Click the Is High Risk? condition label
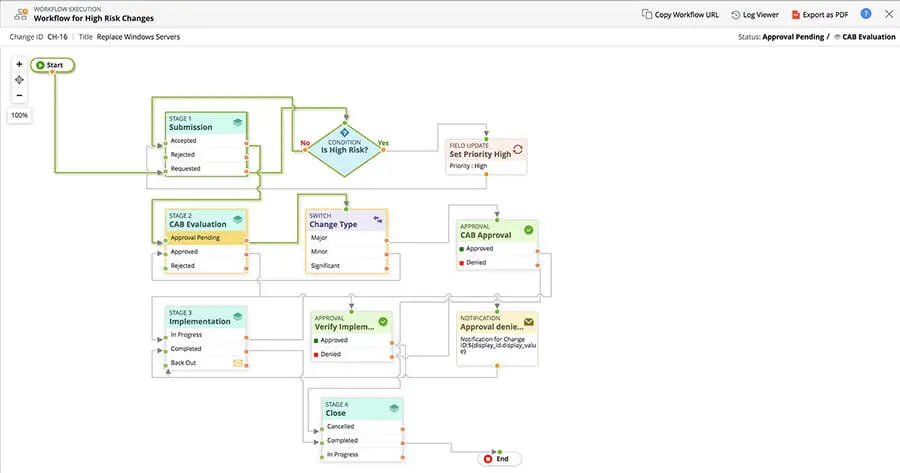This screenshot has width=900, height=473. [344, 150]
